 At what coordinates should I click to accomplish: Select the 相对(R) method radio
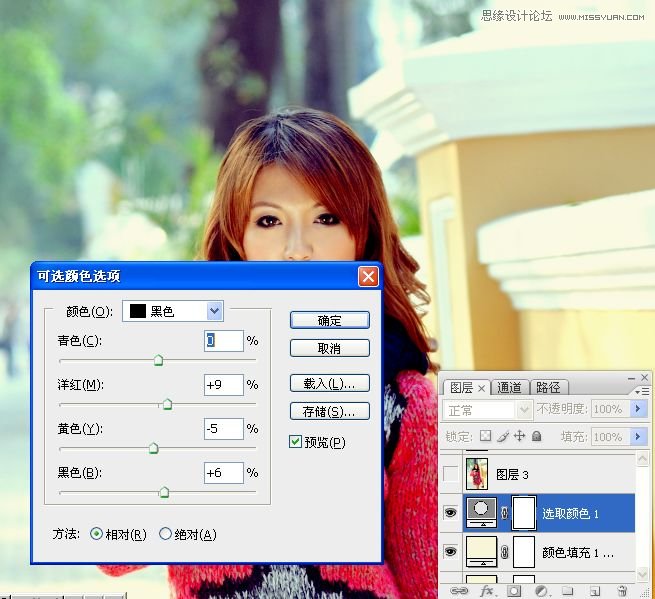pos(96,534)
